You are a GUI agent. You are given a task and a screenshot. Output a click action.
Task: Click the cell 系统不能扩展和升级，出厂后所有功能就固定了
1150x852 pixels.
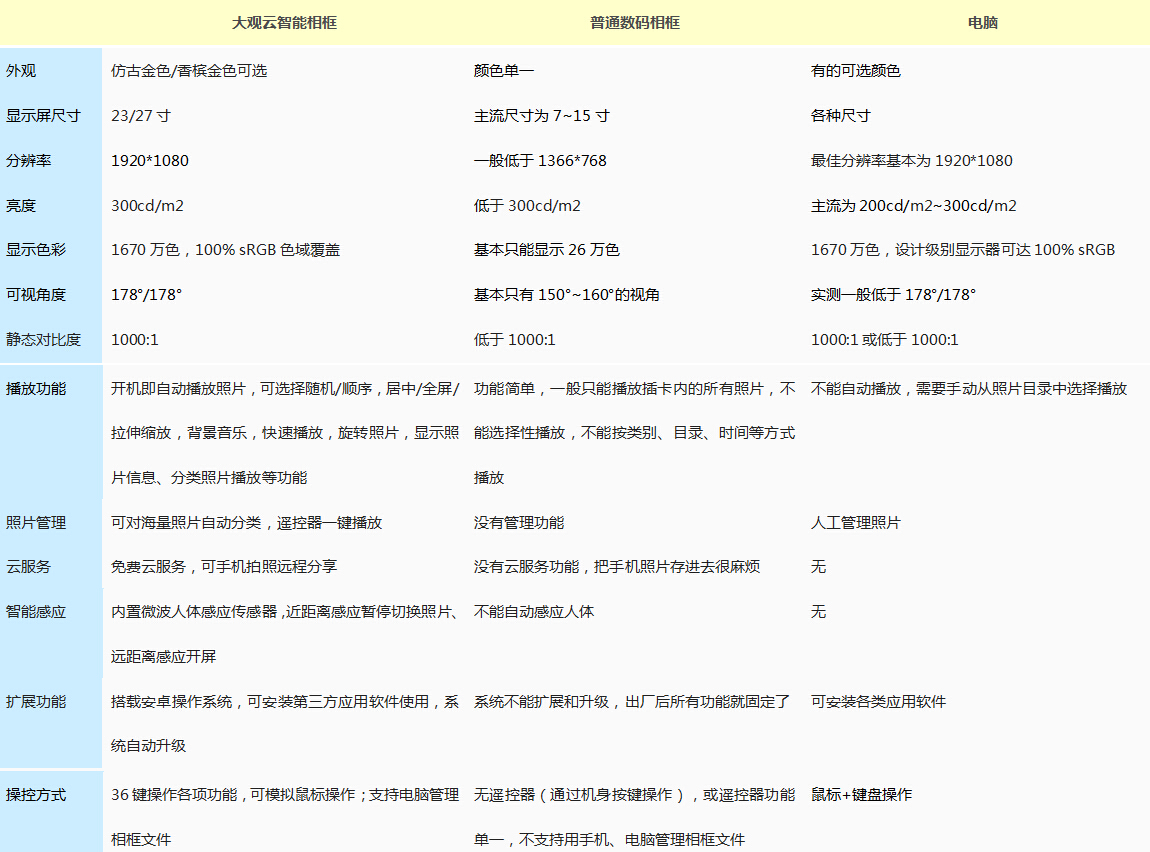click(631, 702)
